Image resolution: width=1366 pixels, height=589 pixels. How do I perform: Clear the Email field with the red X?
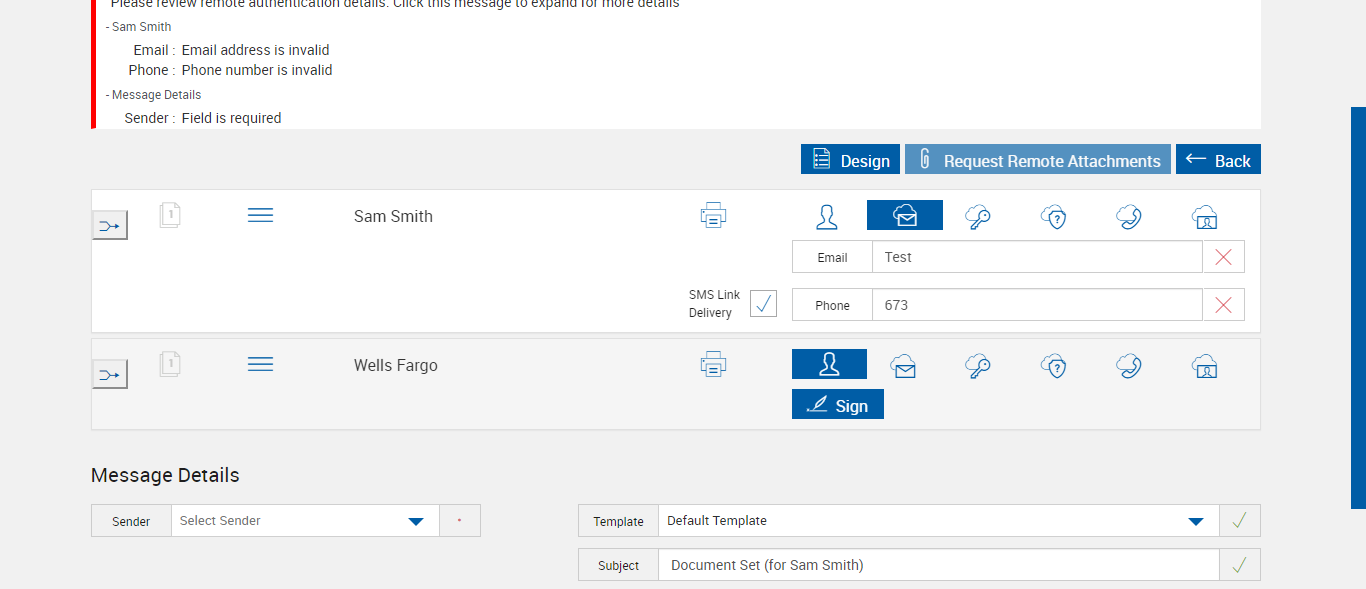click(x=1223, y=257)
